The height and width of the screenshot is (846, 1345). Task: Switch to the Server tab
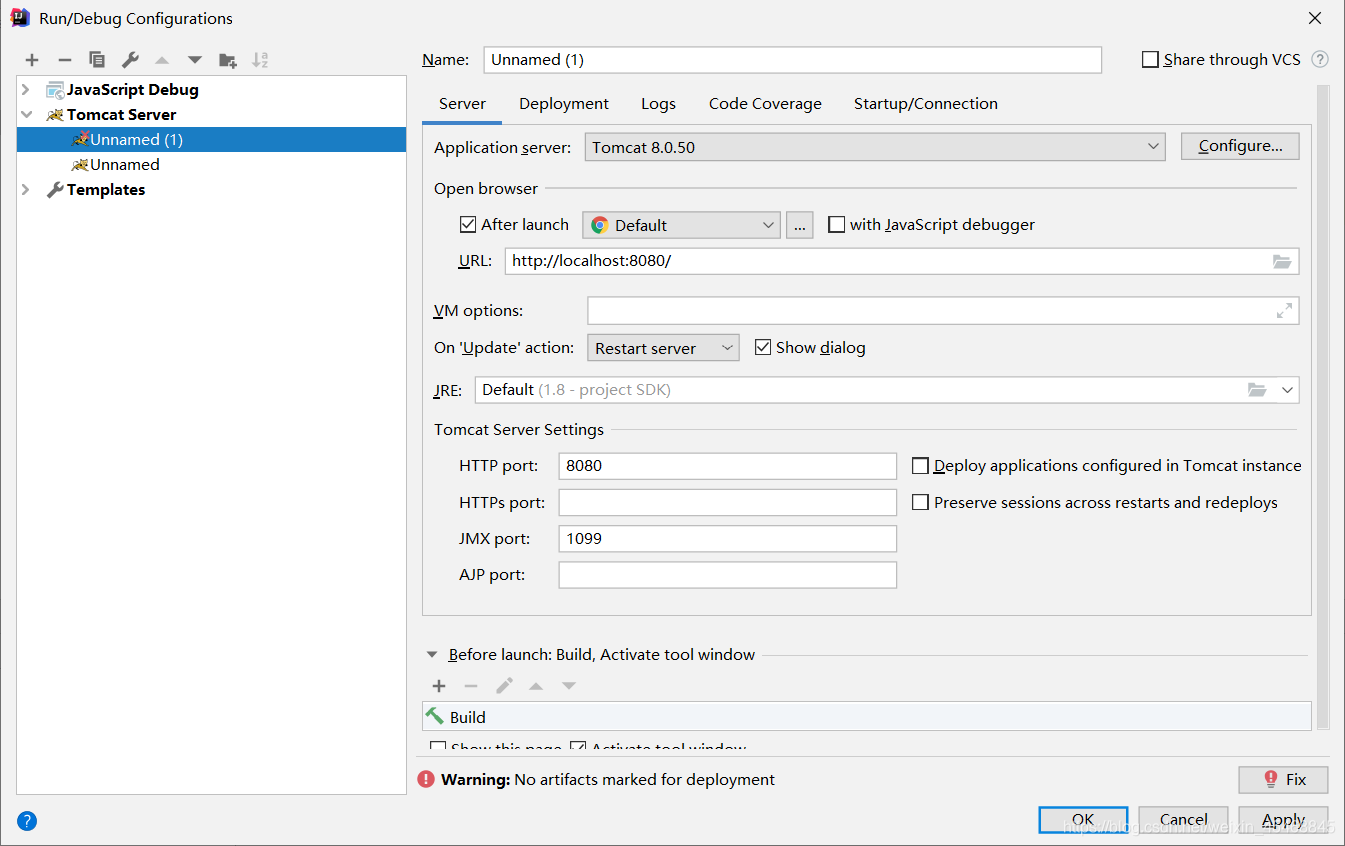point(462,104)
